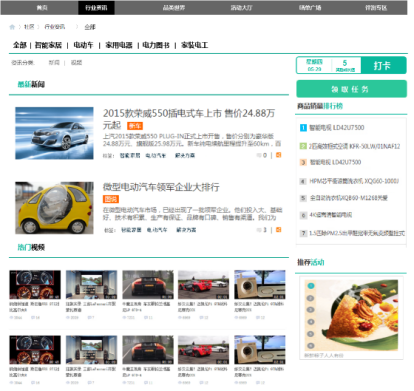Select the 家装电工 category tab
Viewport: 414px width, 391px height.
[195, 45]
